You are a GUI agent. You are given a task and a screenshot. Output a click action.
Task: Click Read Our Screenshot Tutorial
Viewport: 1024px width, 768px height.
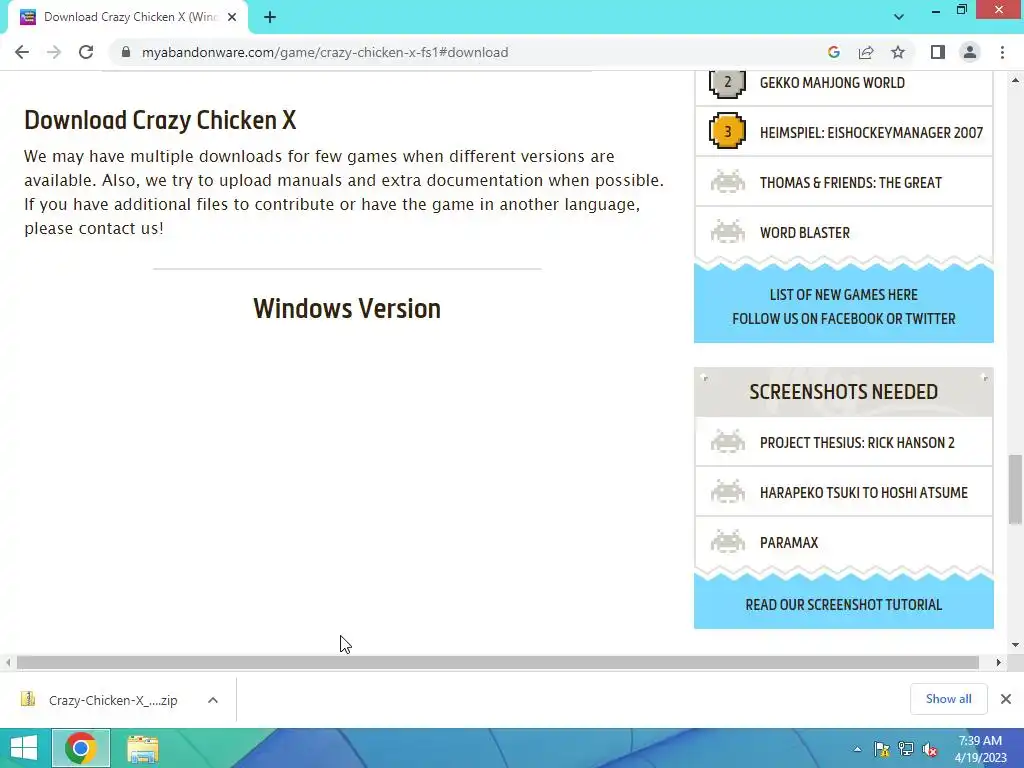(843, 605)
